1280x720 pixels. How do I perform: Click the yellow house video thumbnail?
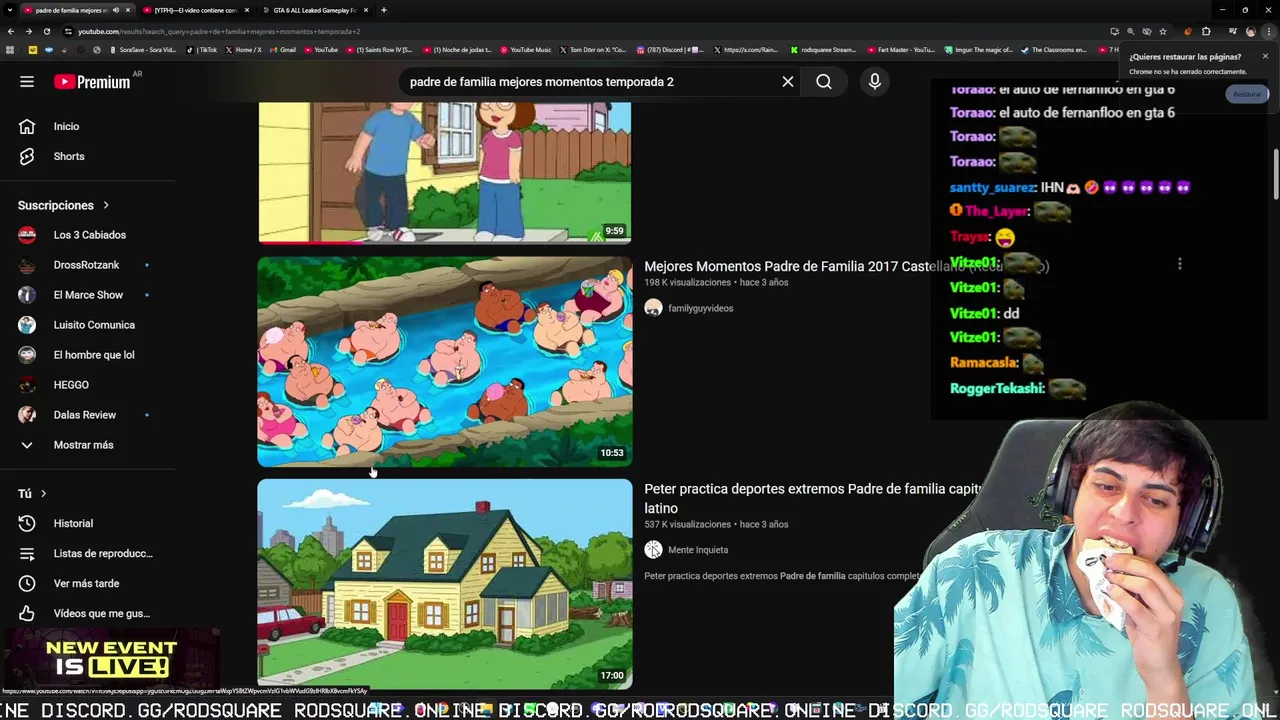445,584
